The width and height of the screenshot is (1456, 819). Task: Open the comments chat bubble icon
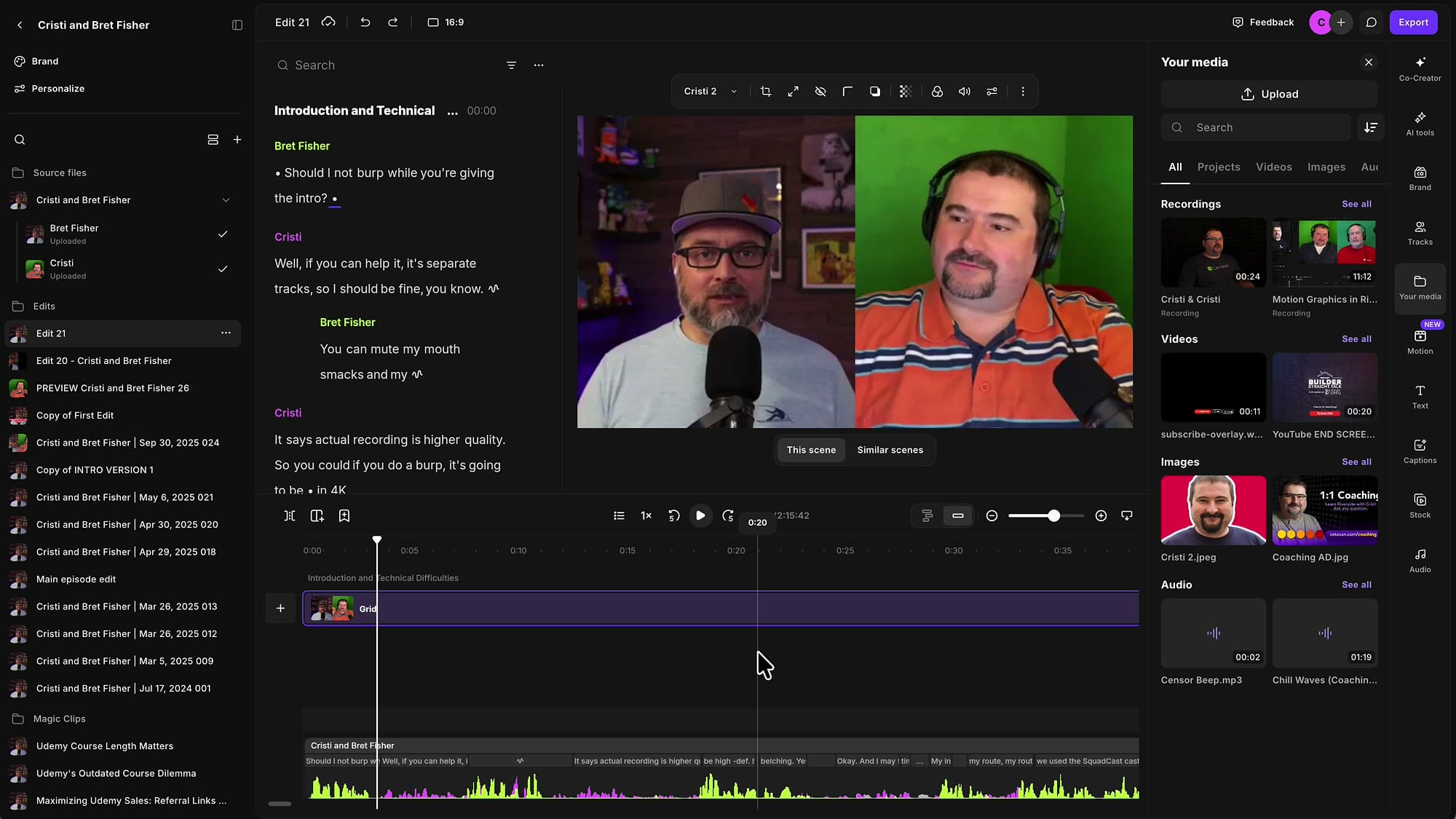pos(1371,23)
